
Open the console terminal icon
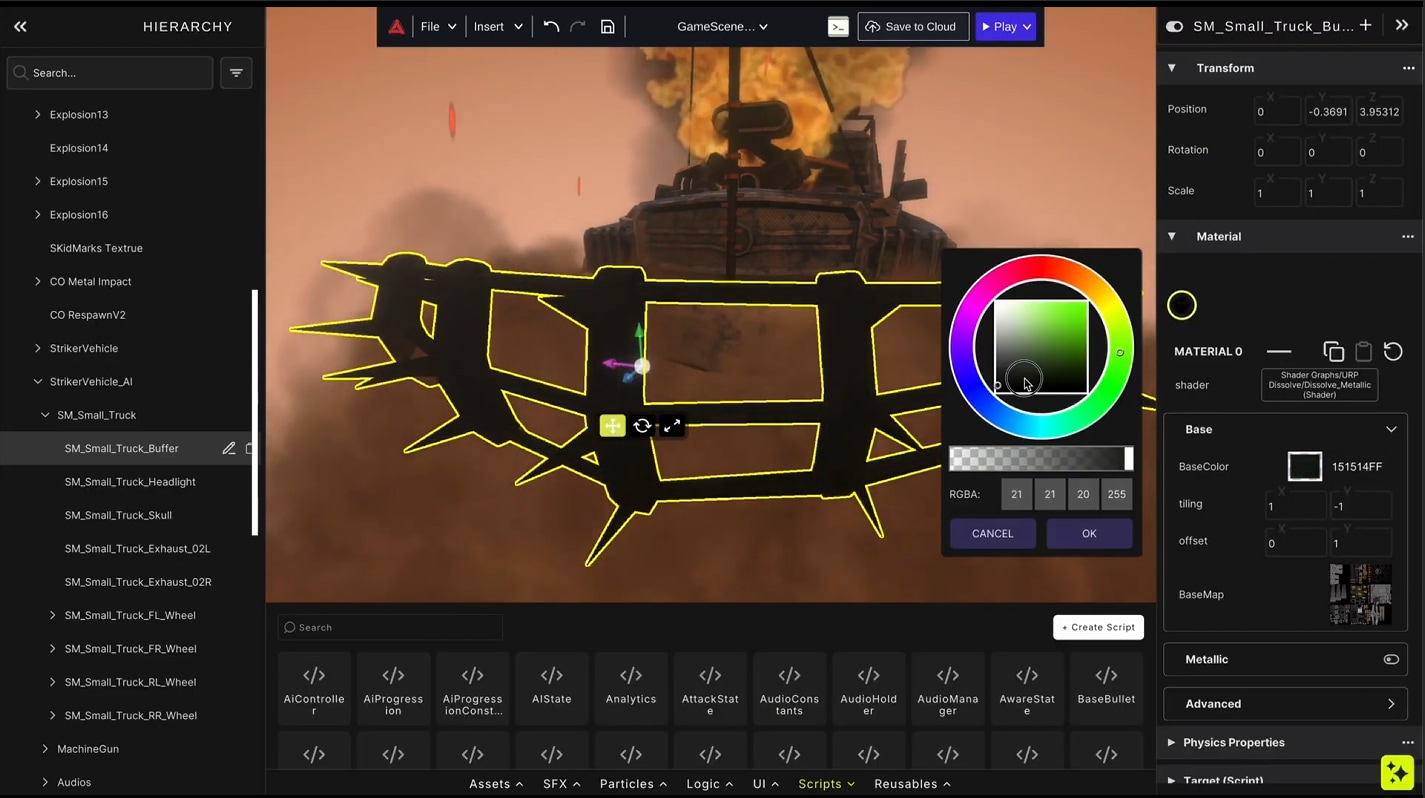(x=838, y=27)
